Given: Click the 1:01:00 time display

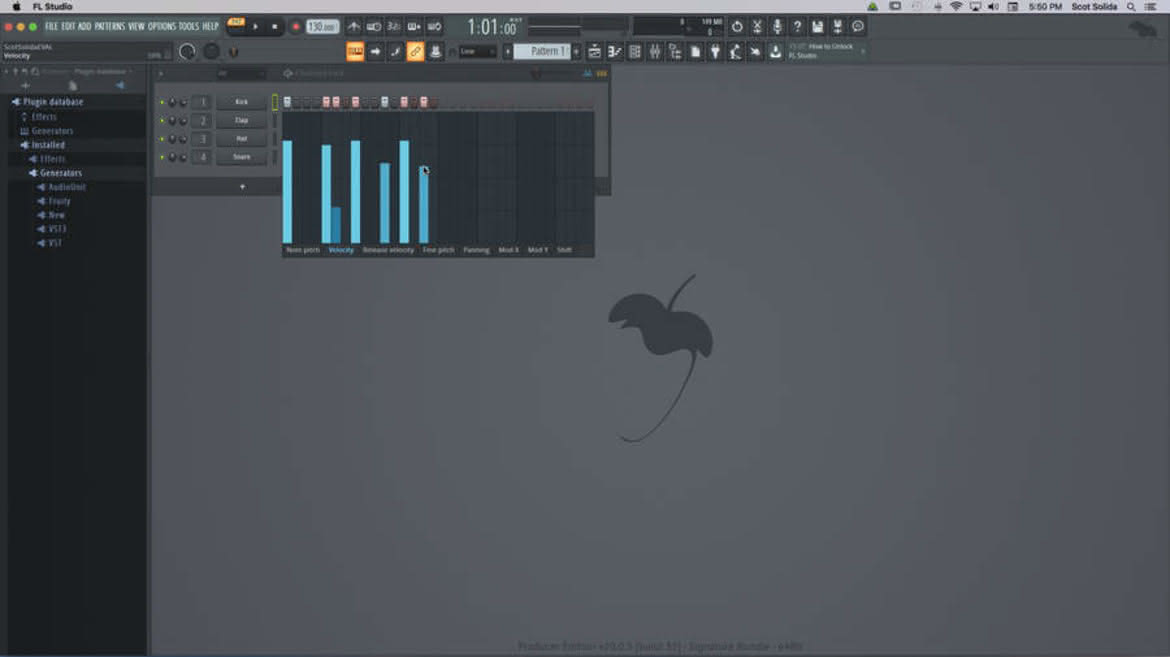Looking at the screenshot, I should pos(492,28).
